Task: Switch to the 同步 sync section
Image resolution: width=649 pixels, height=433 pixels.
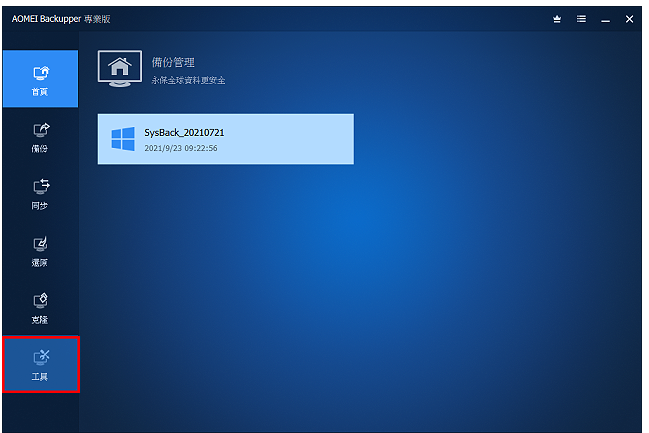Action: (40, 195)
